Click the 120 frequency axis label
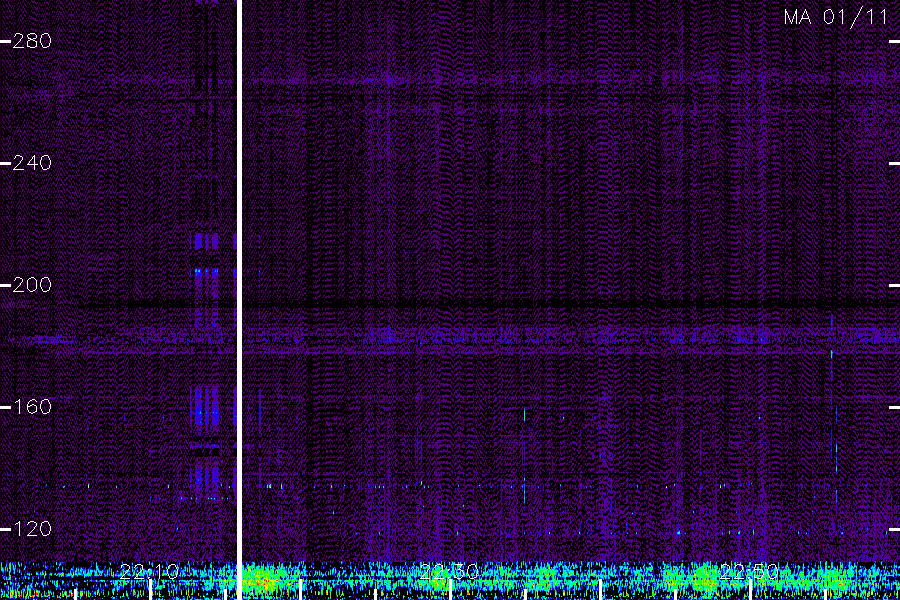The height and width of the screenshot is (600, 900). 32,529
